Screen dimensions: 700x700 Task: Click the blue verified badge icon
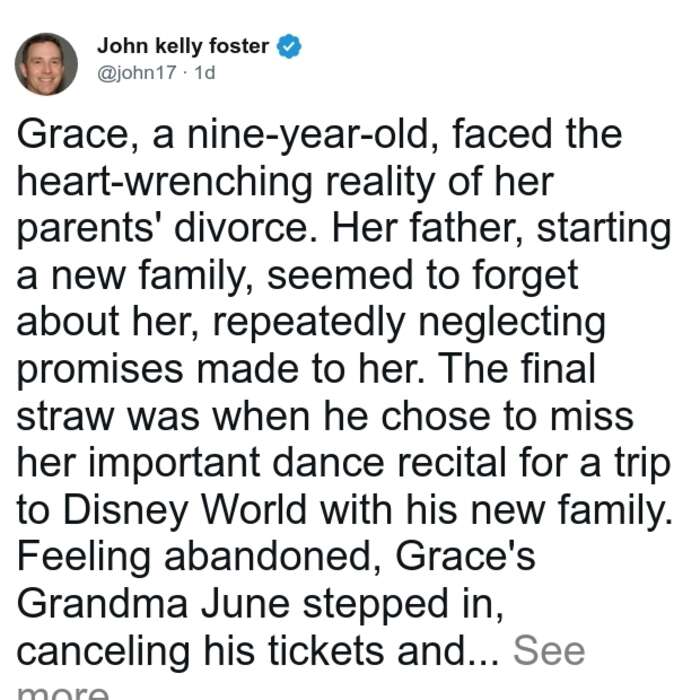click(x=289, y=46)
